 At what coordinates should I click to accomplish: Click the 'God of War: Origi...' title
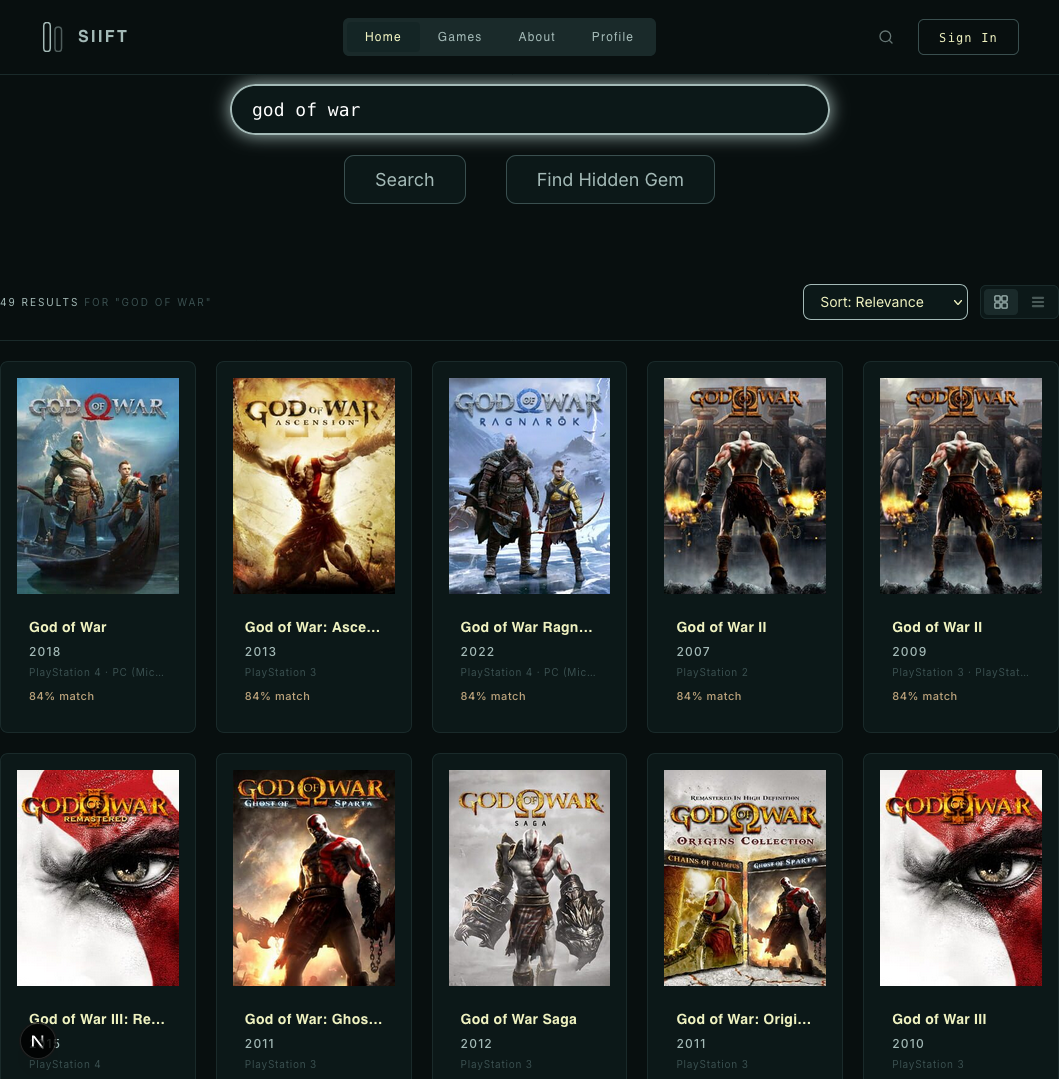[x=744, y=1019]
